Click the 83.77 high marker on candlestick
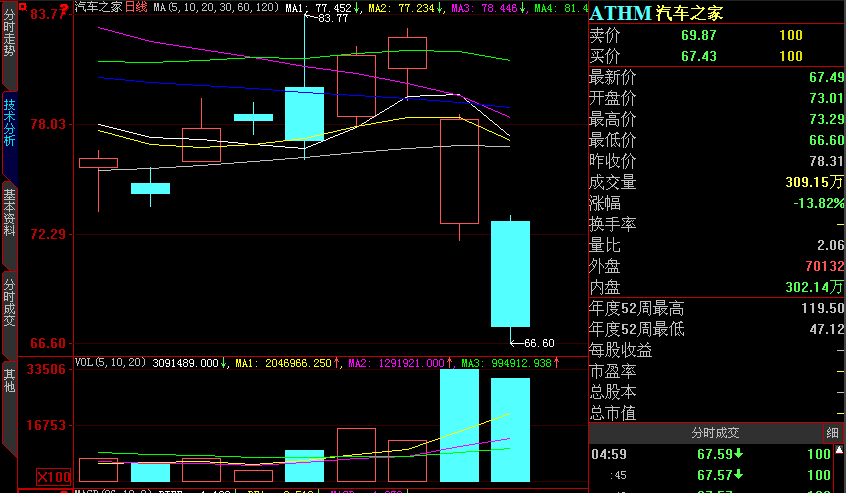846x493 pixels. pyautogui.click(x=333, y=18)
